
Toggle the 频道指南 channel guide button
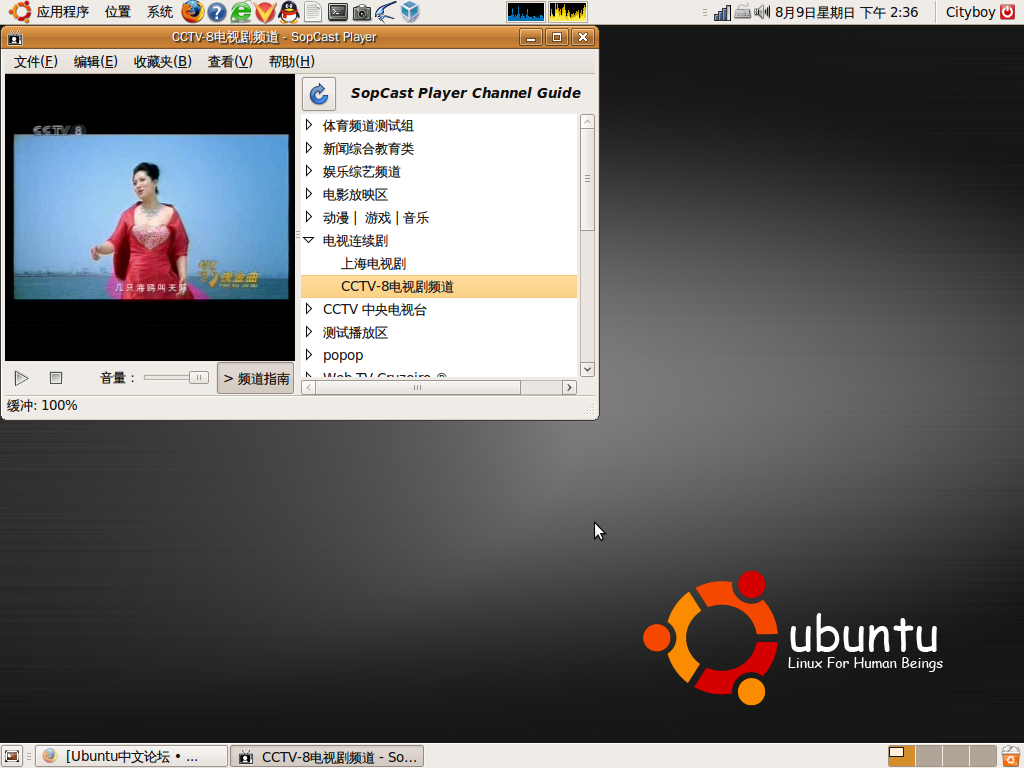pyautogui.click(x=256, y=378)
